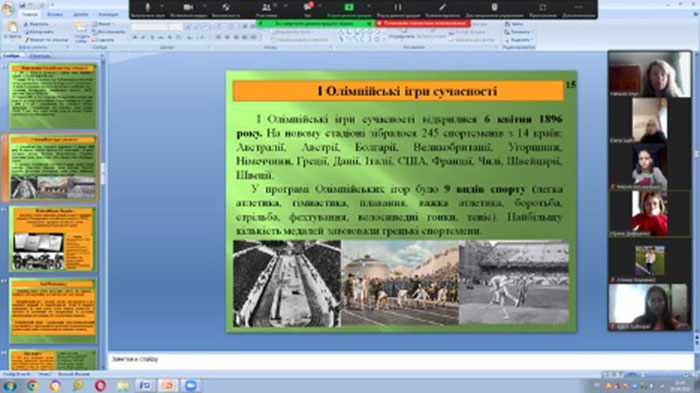The width and height of the screenshot is (700, 393).
Task: Click the red stop sharing button
Action: click(x=423, y=23)
